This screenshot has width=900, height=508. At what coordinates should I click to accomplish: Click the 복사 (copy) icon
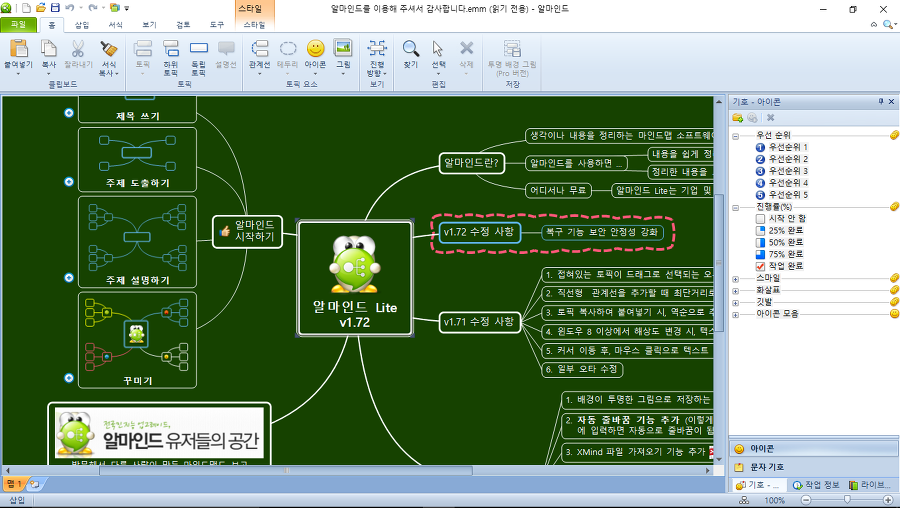[x=49, y=49]
